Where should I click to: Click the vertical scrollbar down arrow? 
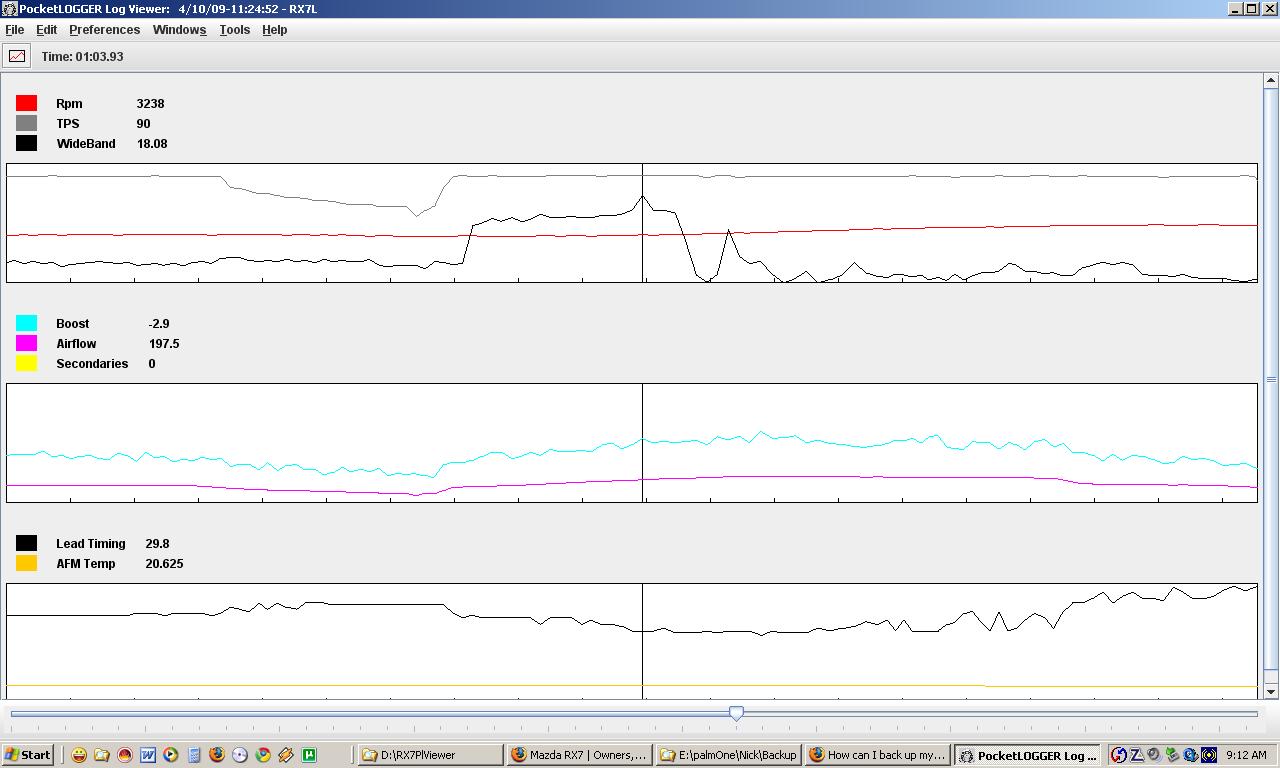click(1271, 691)
